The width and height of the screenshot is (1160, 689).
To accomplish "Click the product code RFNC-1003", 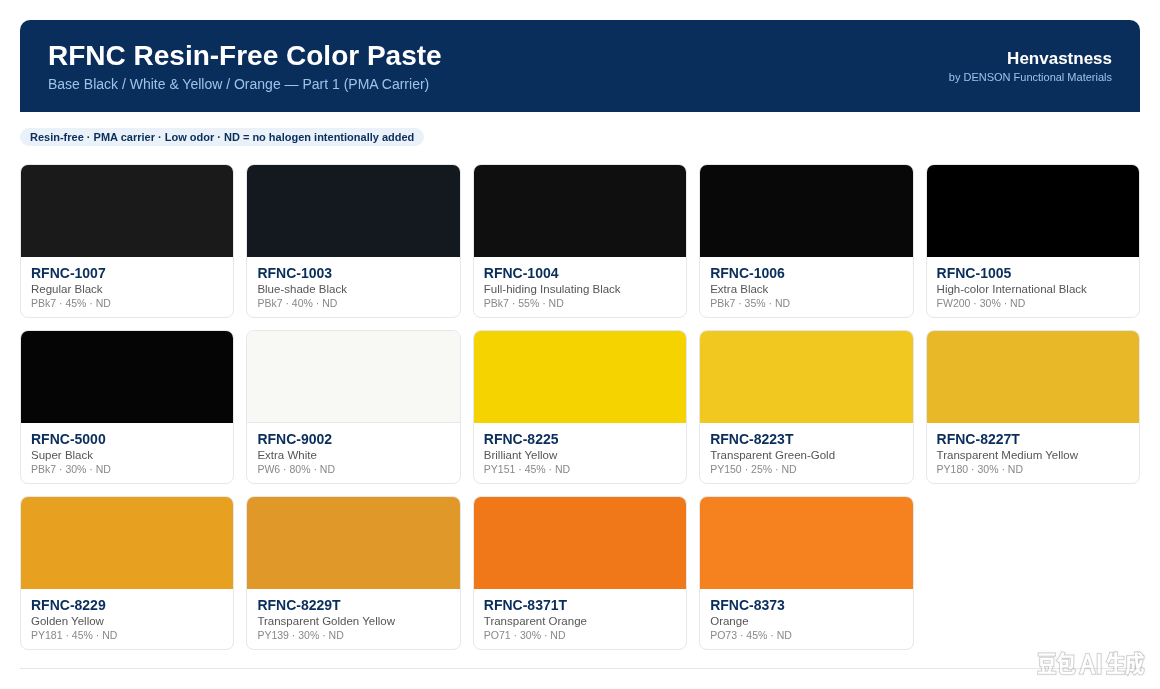I will click(294, 273).
